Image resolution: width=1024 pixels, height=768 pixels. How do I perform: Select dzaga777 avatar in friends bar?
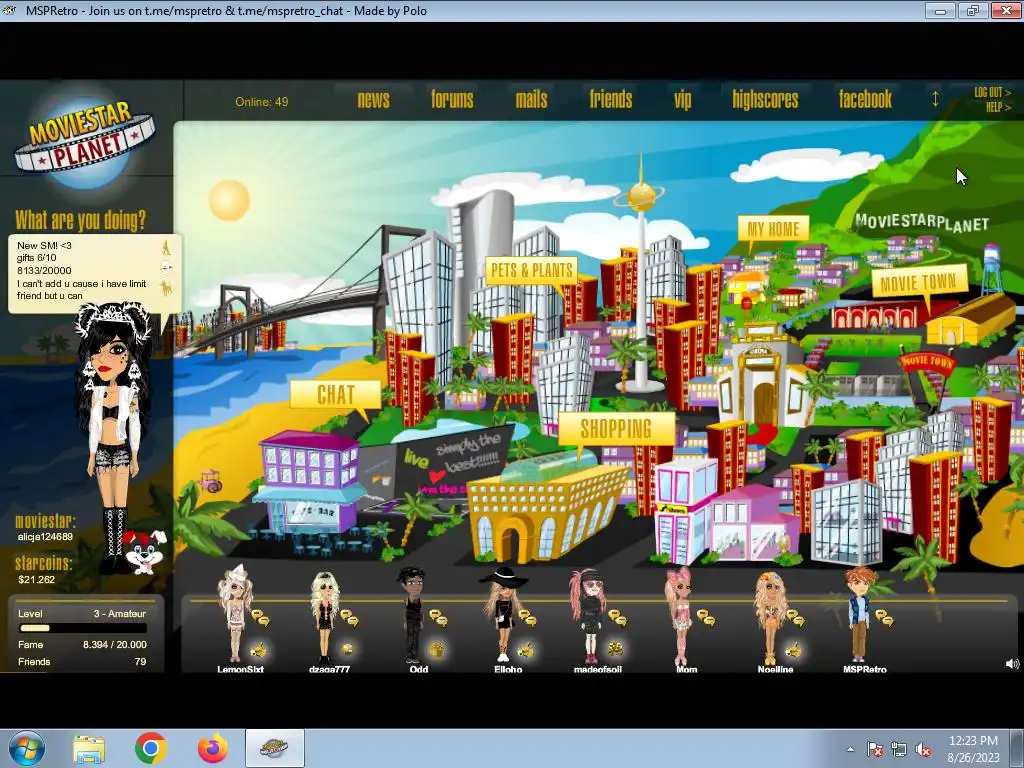coord(325,617)
